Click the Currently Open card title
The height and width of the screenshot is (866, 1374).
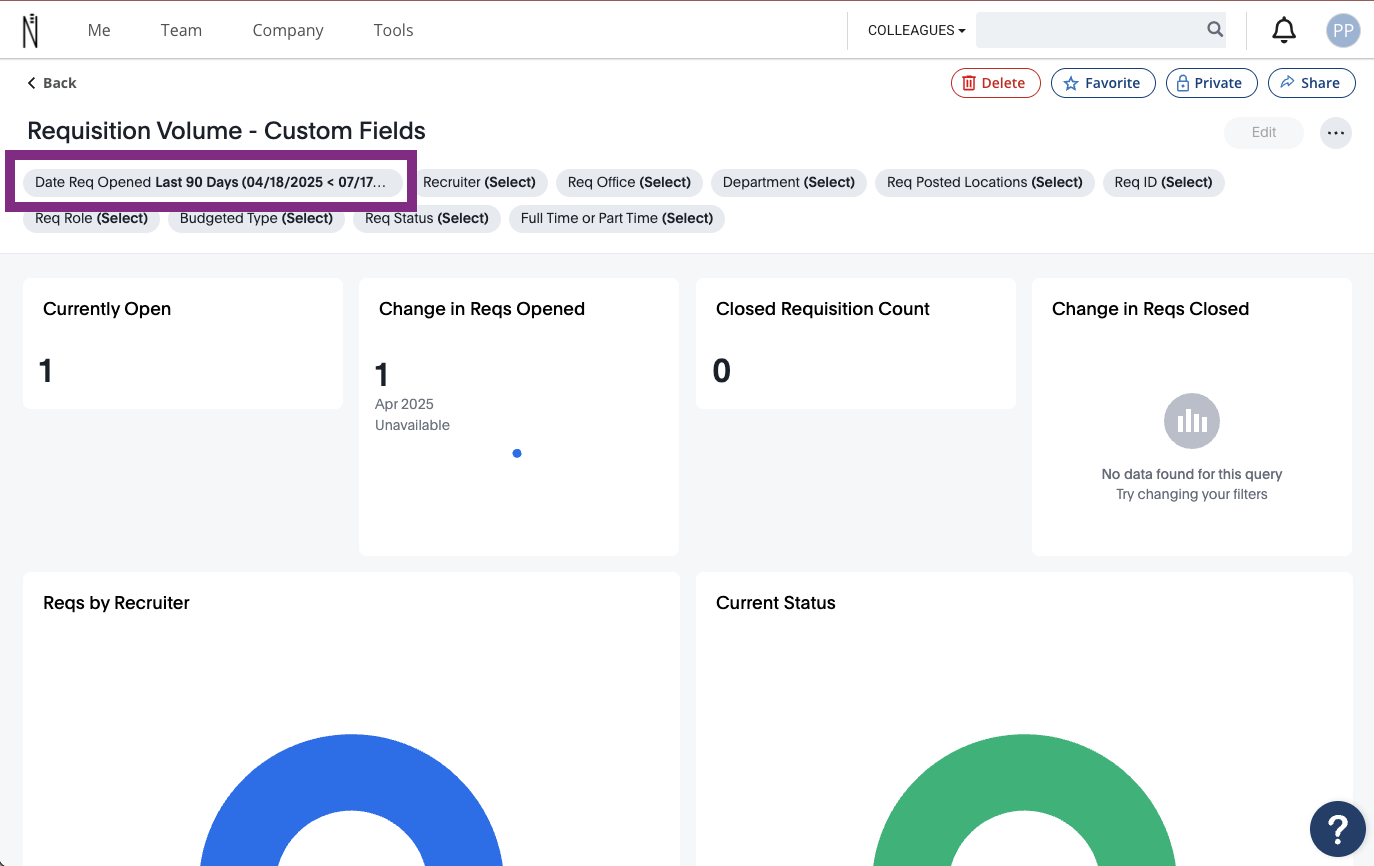point(107,309)
